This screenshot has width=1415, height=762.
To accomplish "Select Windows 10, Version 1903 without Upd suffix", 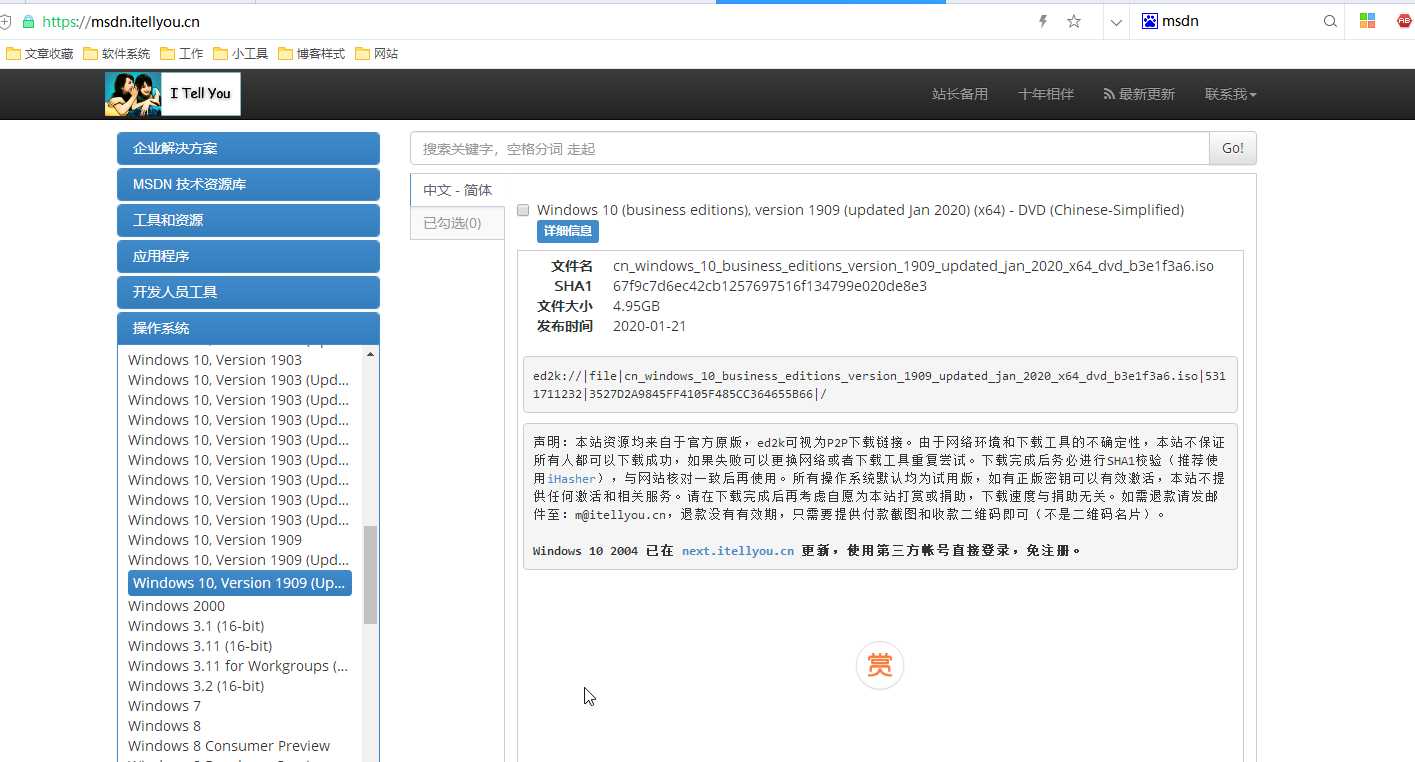I will point(215,360).
